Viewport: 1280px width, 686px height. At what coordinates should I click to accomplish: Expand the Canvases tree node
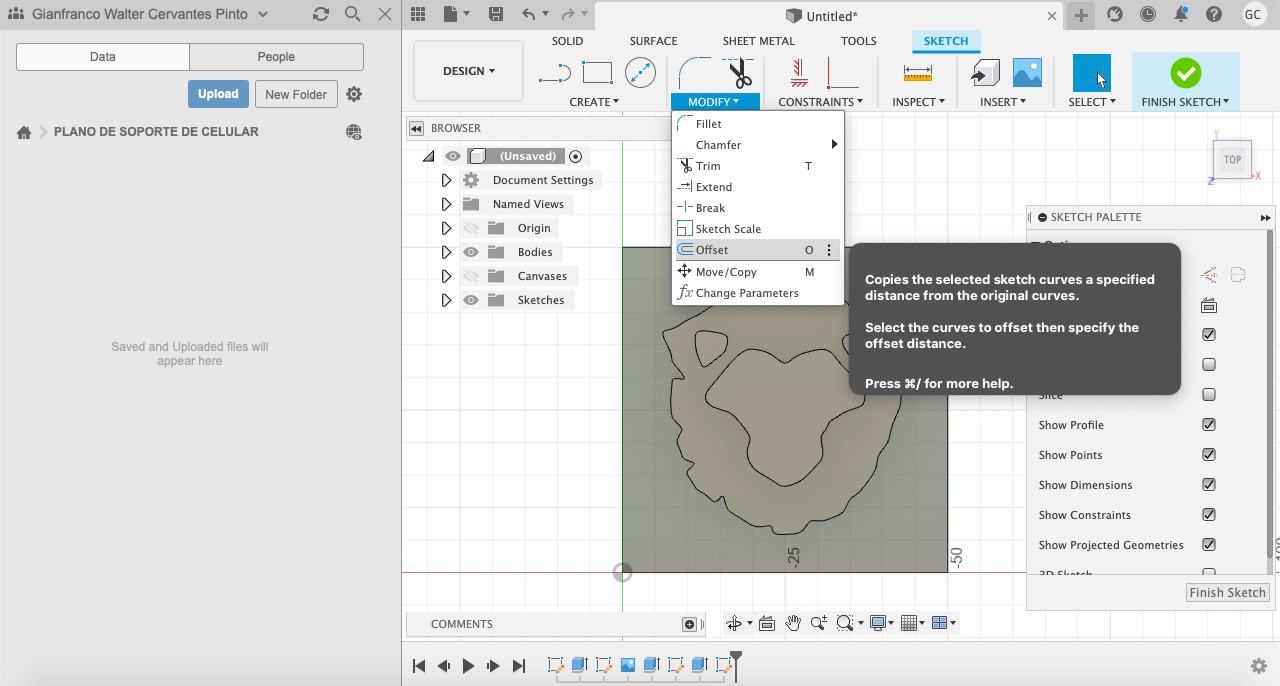[447, 276]
